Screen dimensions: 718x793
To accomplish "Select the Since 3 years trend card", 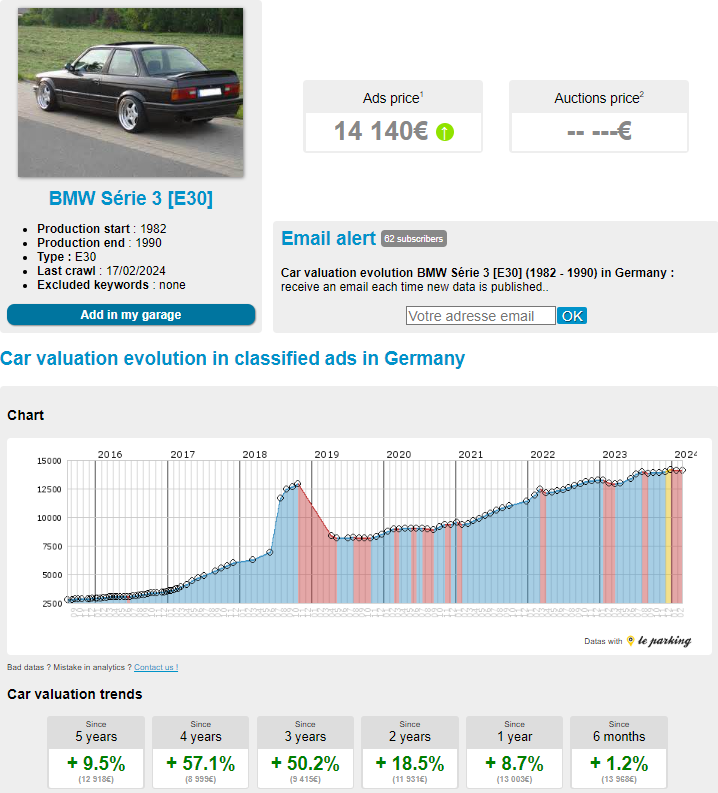I will (305, 752).
